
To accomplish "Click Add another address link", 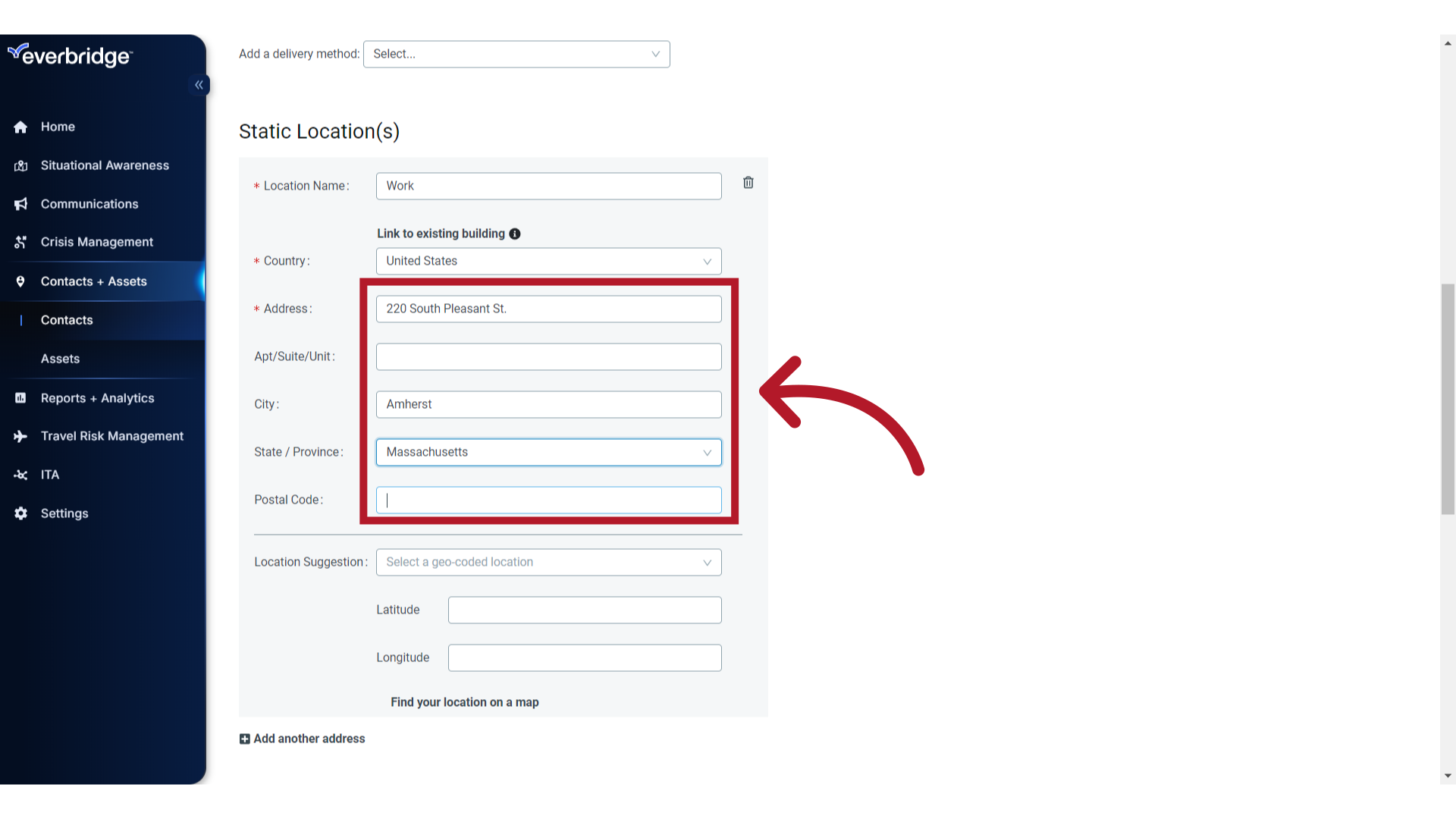I will pos(302,738).
